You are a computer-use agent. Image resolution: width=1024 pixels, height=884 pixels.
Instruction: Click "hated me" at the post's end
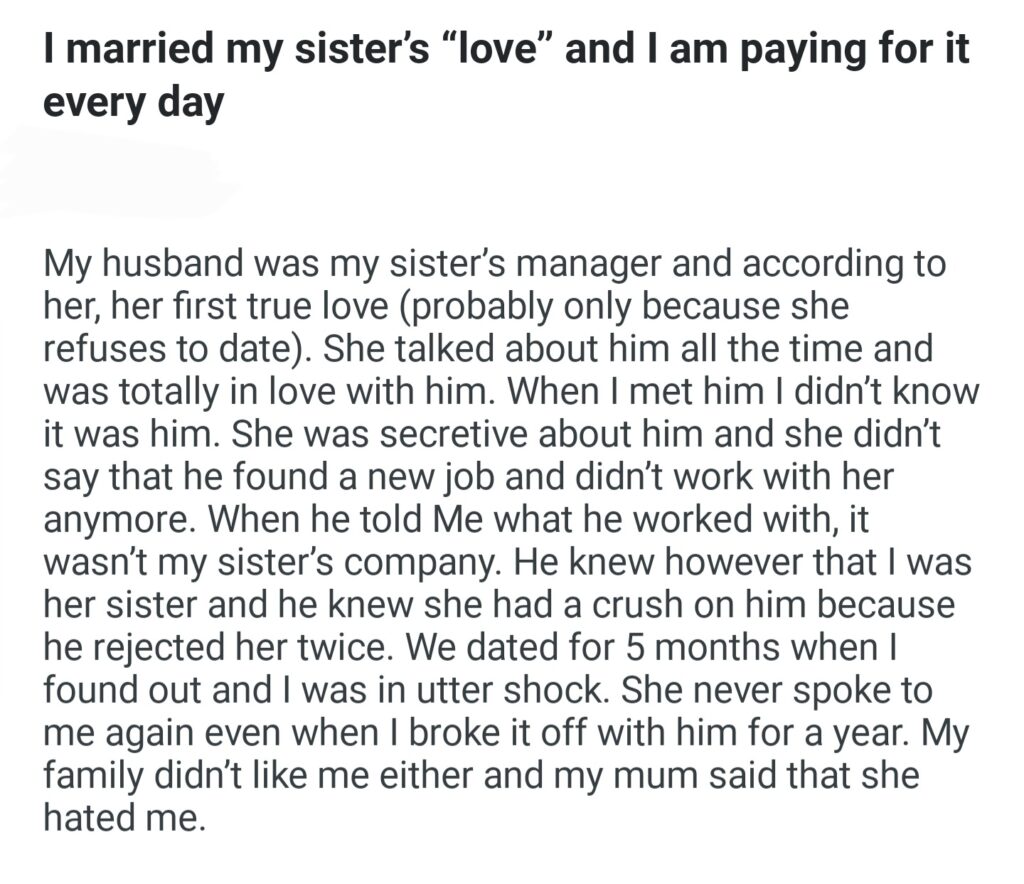click(x=122, y=816)
